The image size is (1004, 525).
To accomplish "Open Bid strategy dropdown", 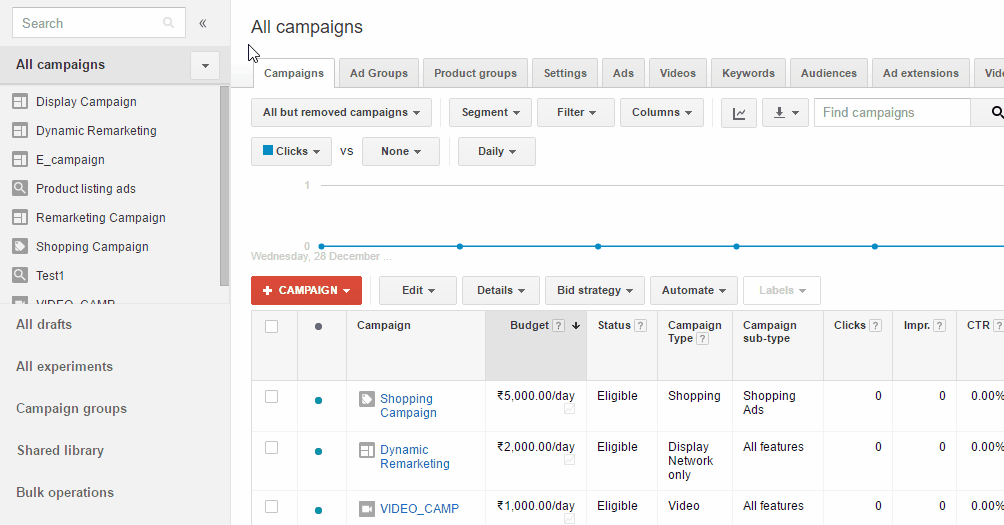I will pos(595,291).
